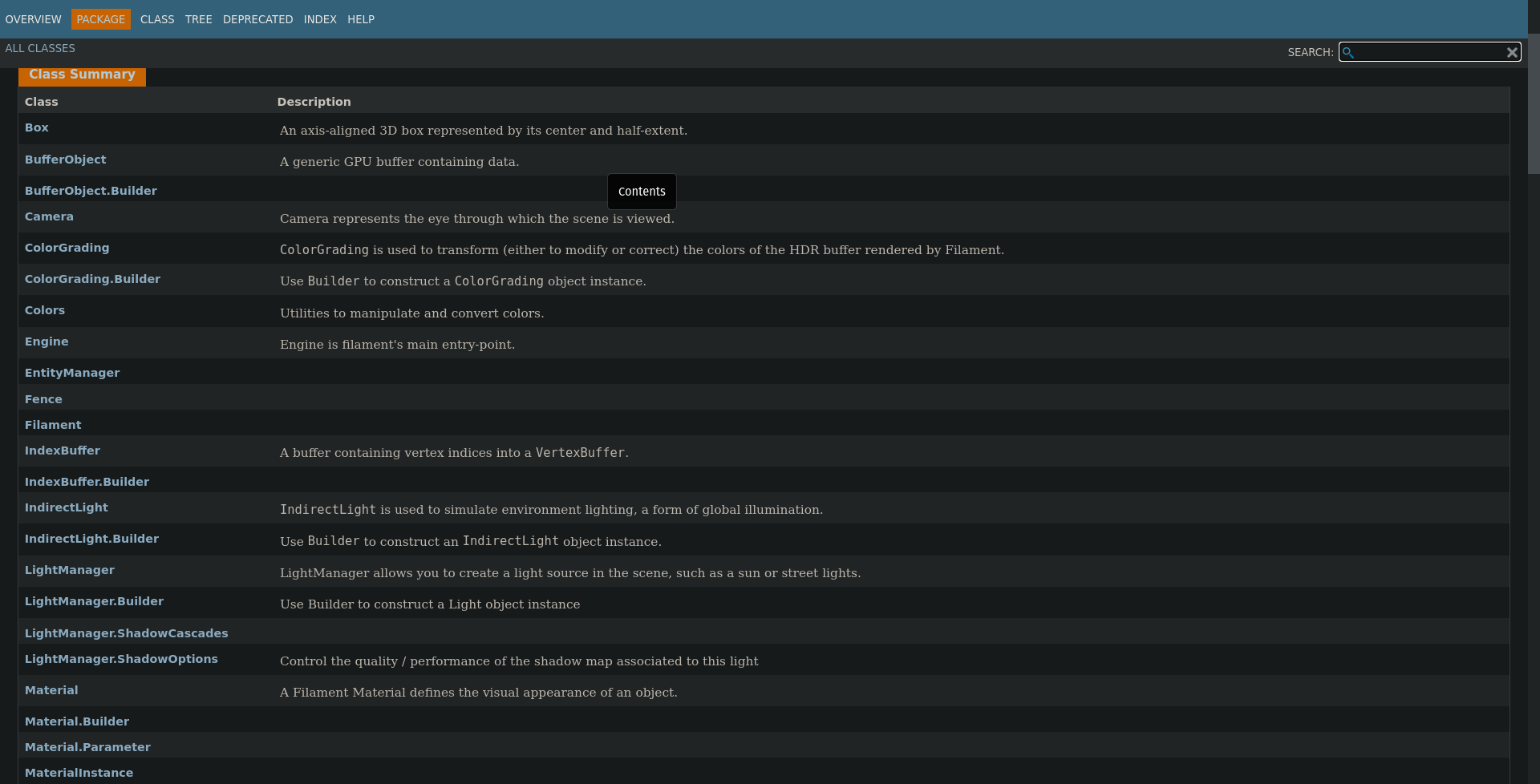Open the LightManager.Builder class link
Screen dimensions: 1540x784
pyautogui.click(x=94, y=601)
